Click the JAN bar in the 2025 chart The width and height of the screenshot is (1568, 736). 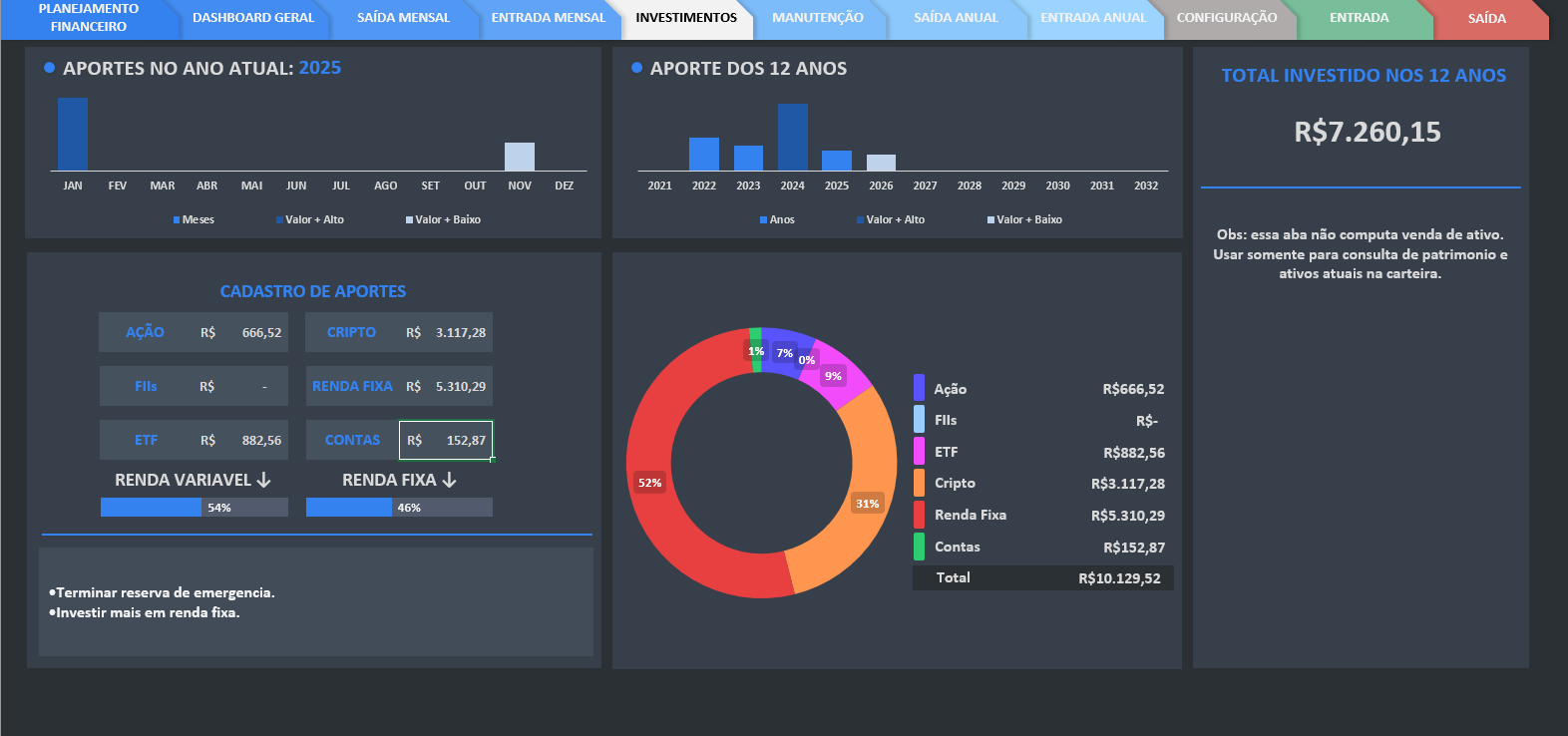point(73,135)
